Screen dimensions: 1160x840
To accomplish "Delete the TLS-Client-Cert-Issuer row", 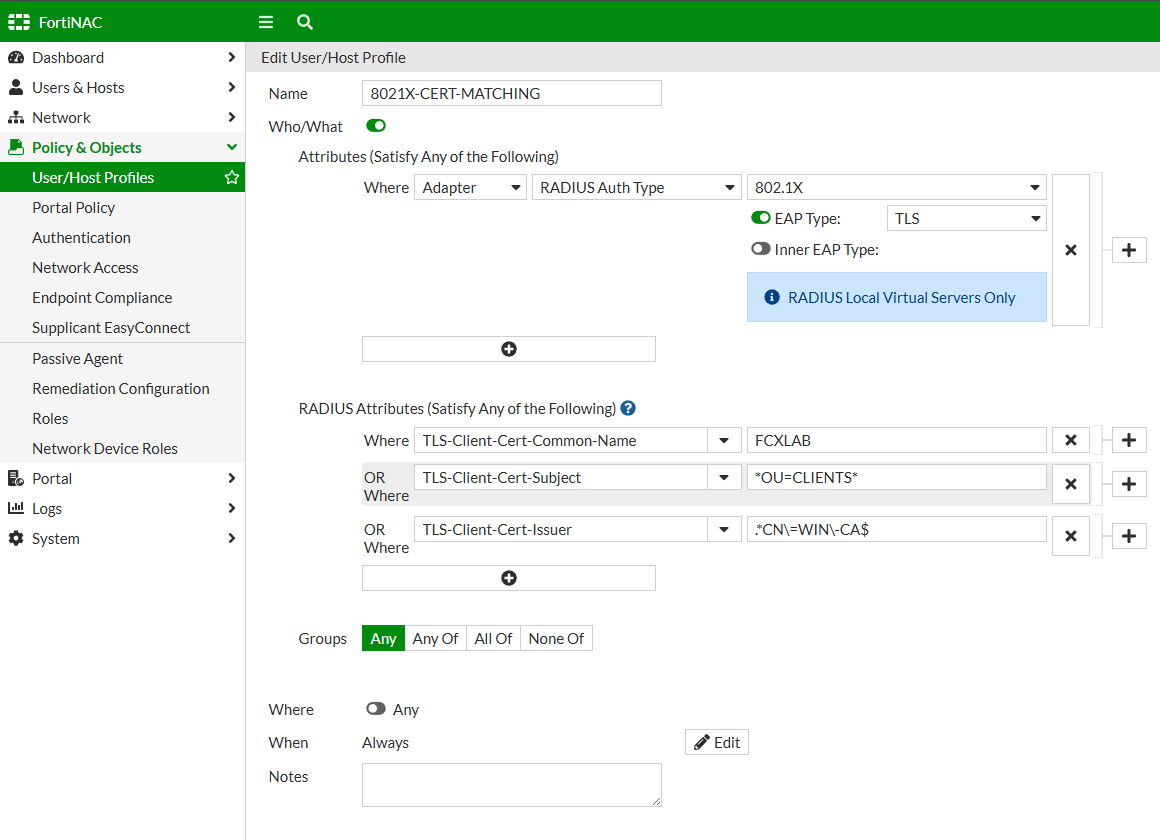I will pos(1070,536).
